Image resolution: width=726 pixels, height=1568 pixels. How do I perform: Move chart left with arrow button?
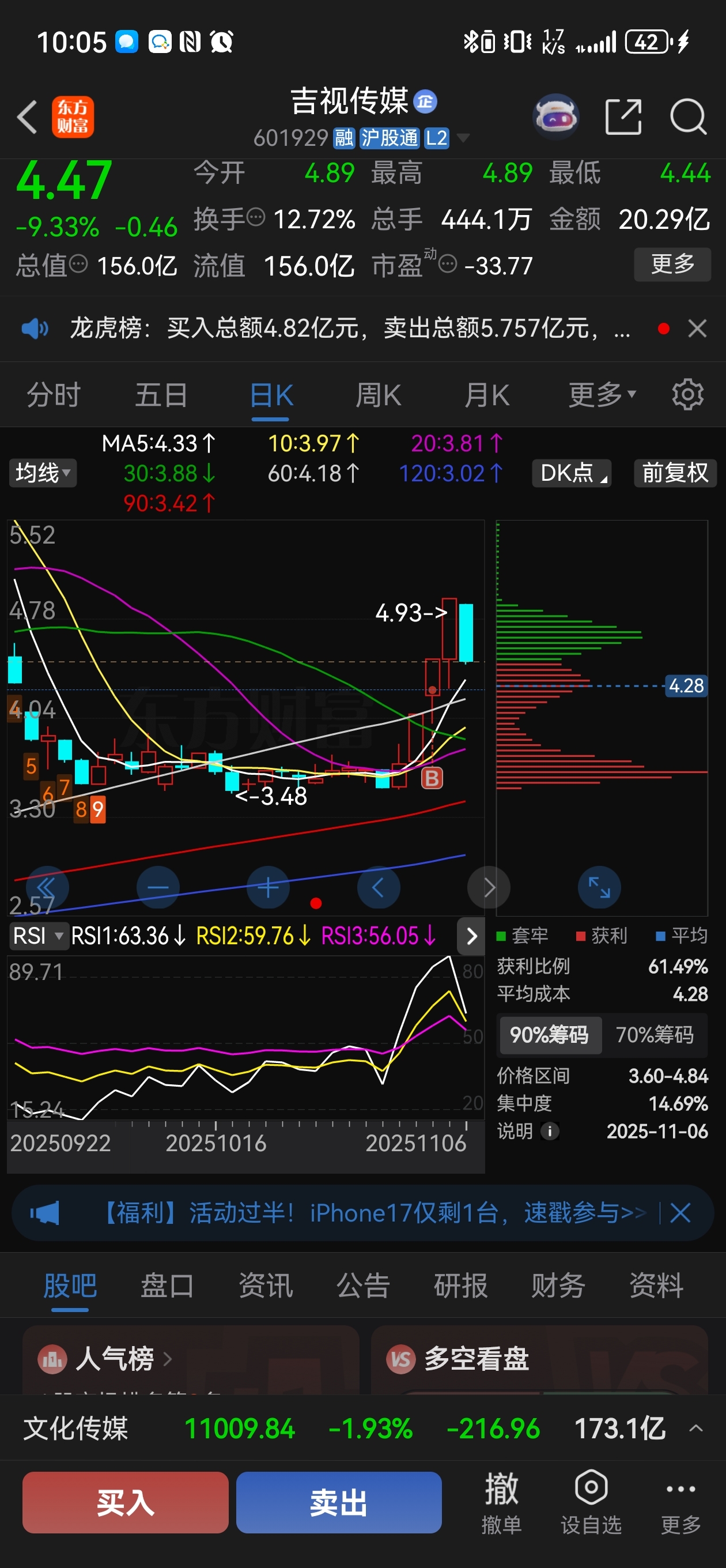(379, 887)
